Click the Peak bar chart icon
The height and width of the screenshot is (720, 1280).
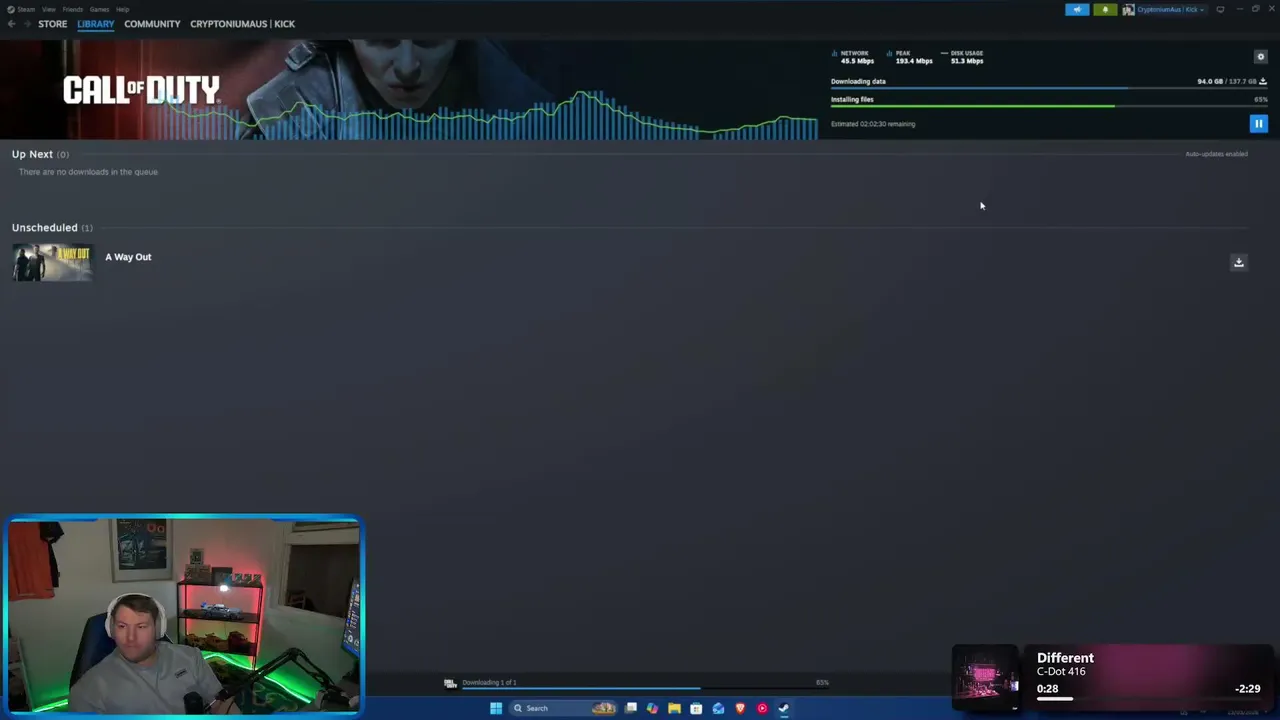[890, 53]
